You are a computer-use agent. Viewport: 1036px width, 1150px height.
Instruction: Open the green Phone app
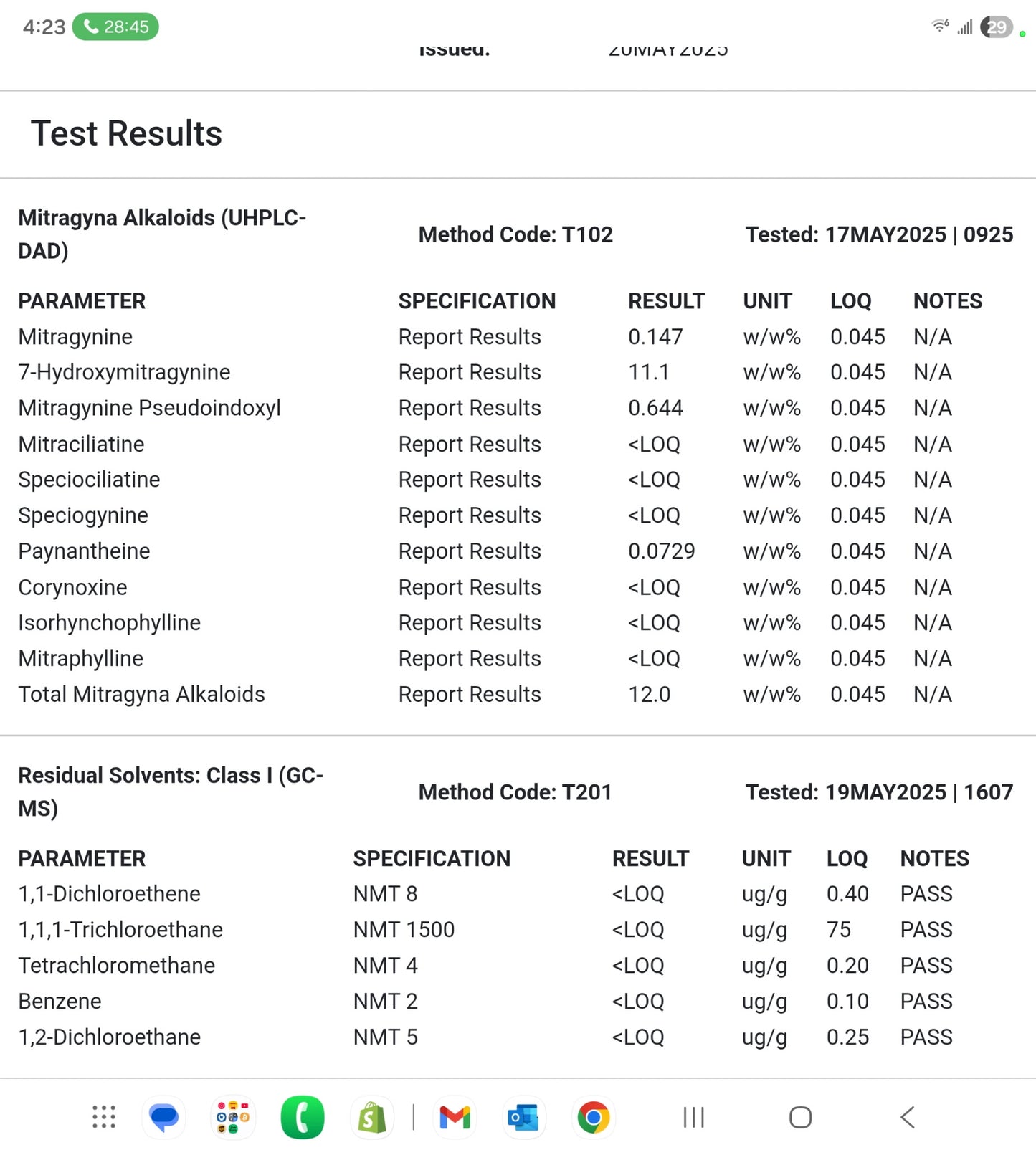303,1116
